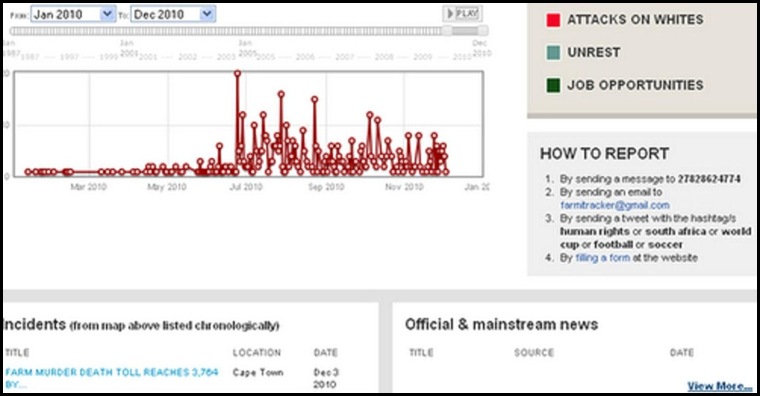Open the 'filling a form' link

[603, 258]
